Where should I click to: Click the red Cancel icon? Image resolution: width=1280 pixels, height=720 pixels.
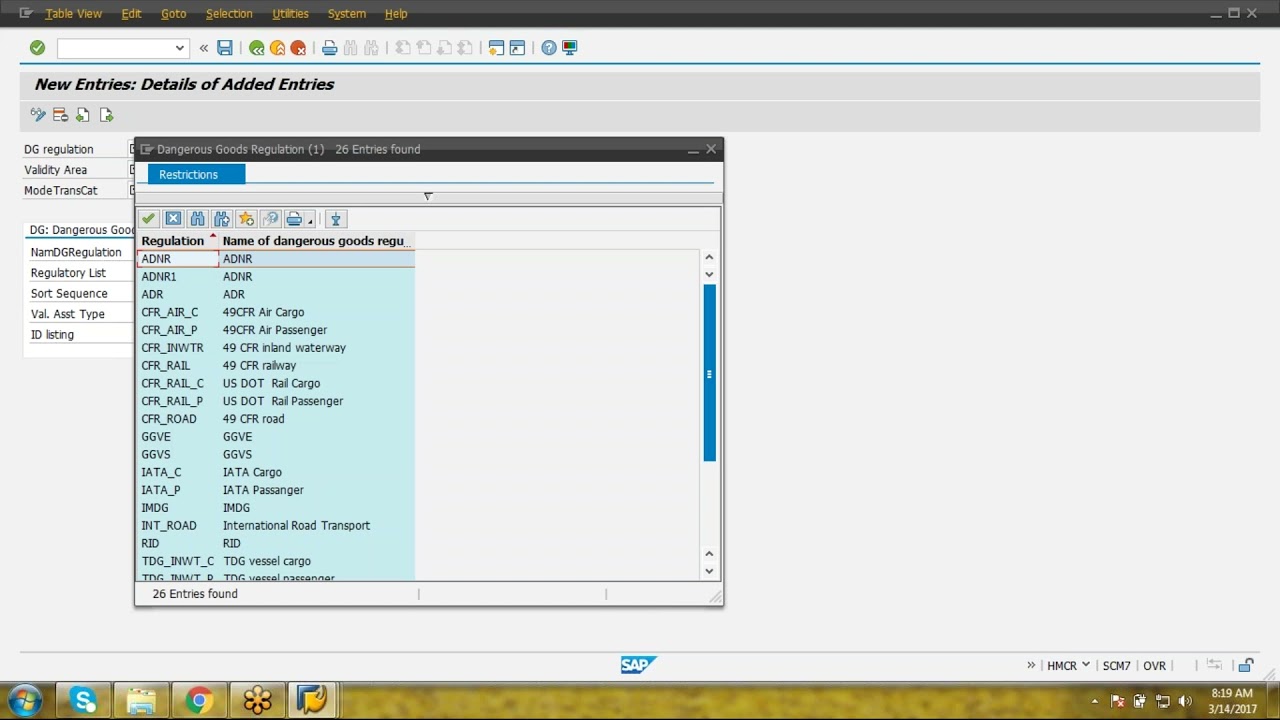[298, 48]
